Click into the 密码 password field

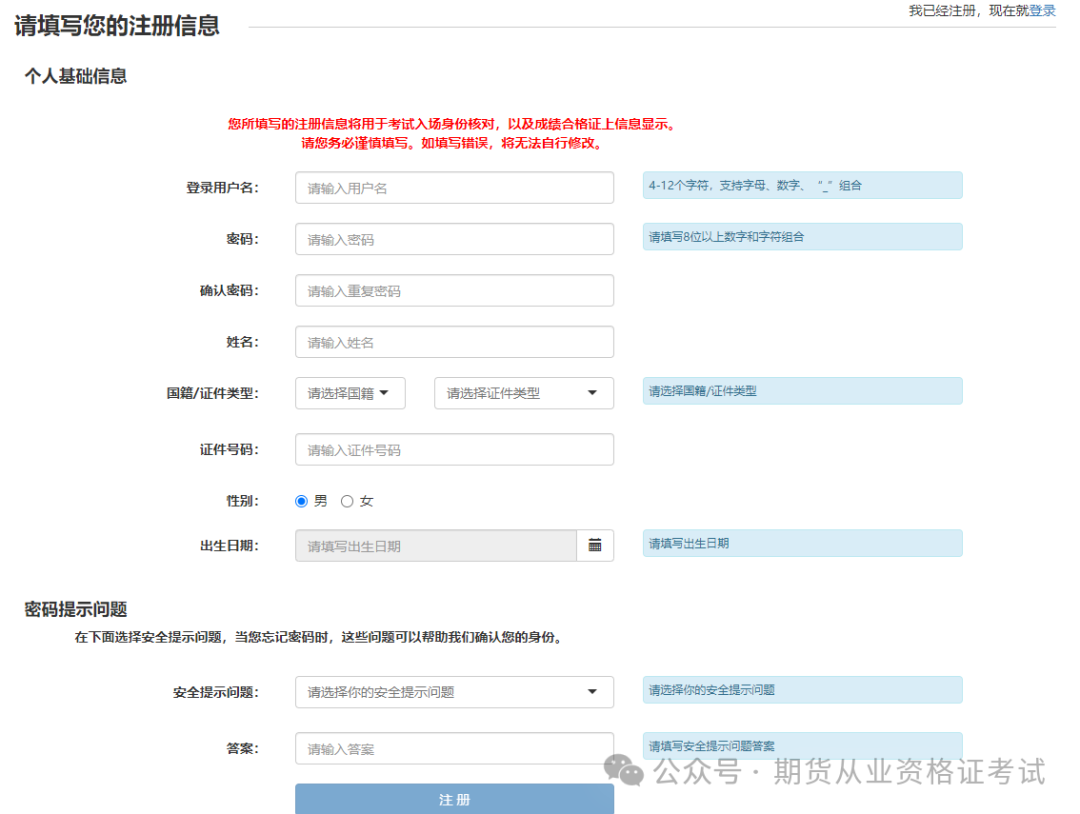click(x=454, y=239)
